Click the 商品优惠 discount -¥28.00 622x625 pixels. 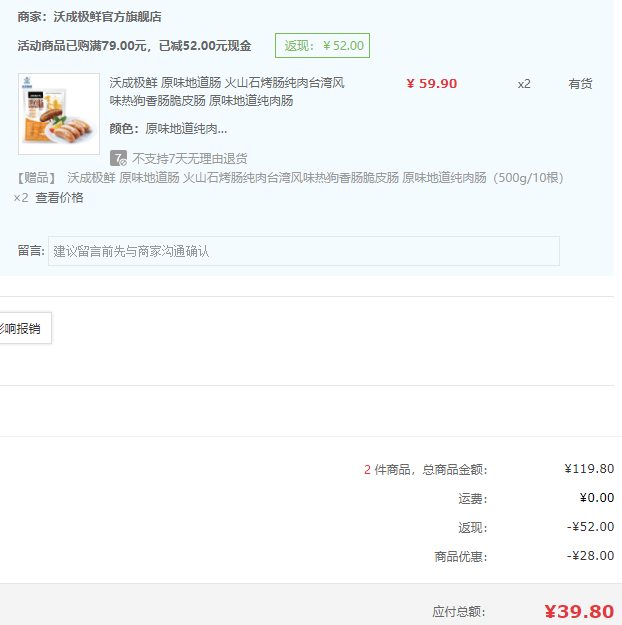[x=591, y=556]
